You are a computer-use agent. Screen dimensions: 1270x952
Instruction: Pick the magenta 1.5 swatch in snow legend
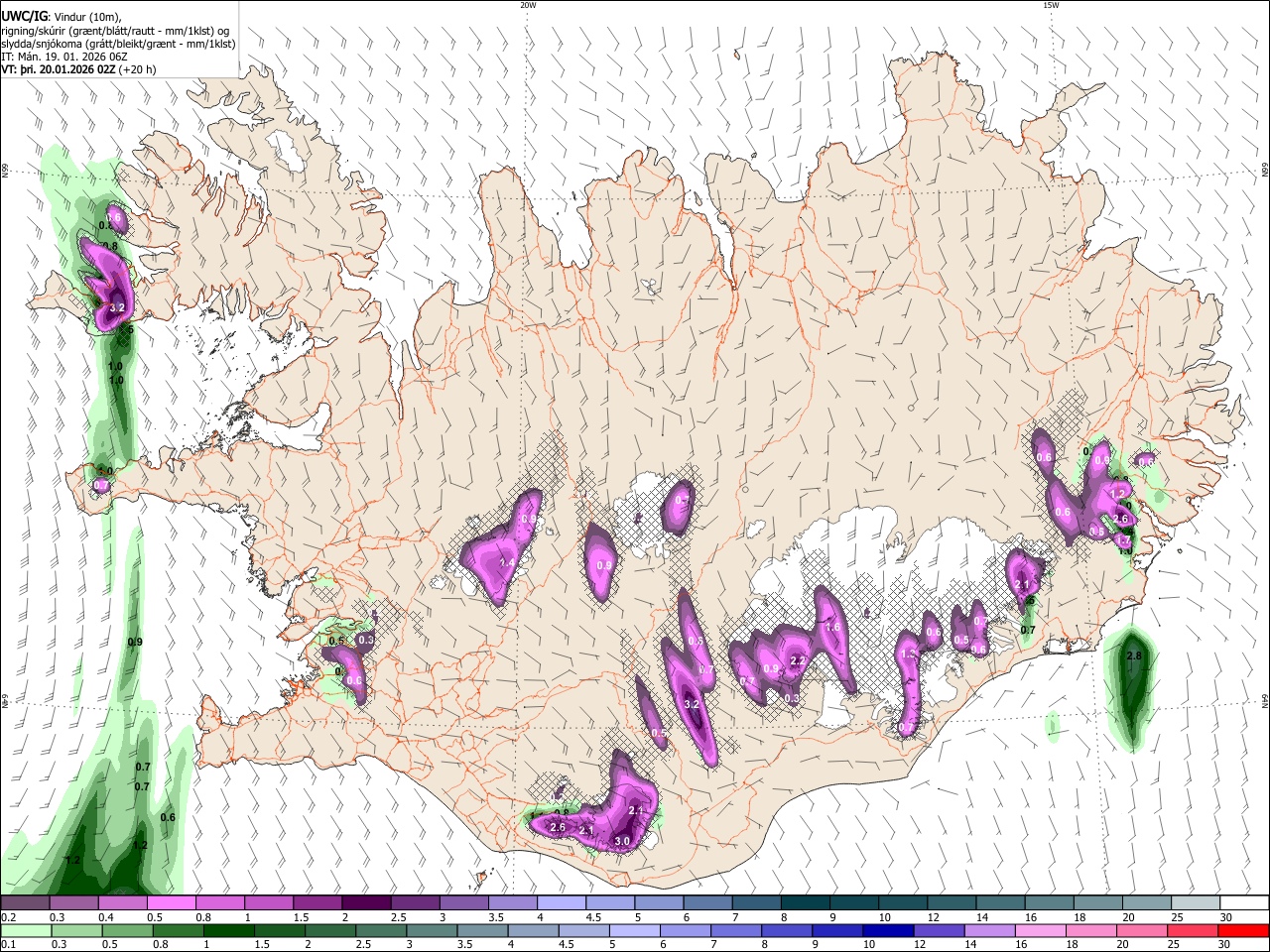pyautogui.click(x=317, y=903)
